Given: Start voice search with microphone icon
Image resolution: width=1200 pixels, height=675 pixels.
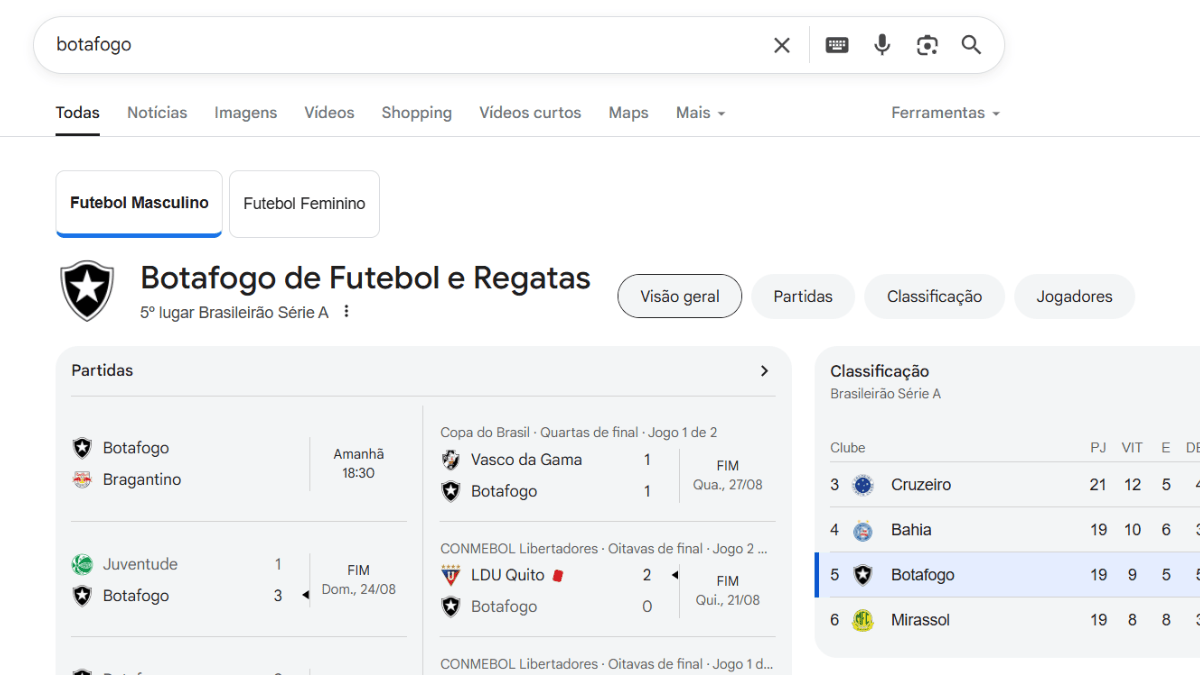Looking at the screenshot, I should (x=882, y=45).
